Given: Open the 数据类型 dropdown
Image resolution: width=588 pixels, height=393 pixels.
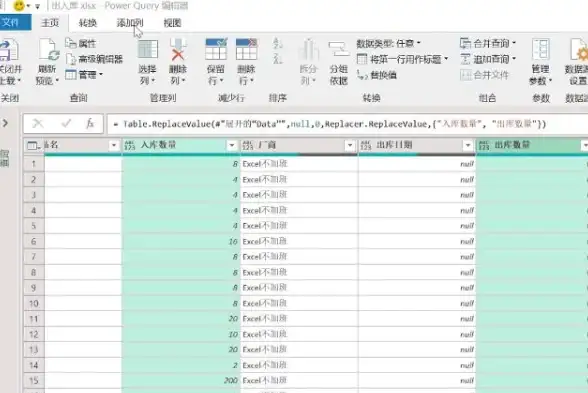Looking at the screenshot, I should click(x=388, y=44).
